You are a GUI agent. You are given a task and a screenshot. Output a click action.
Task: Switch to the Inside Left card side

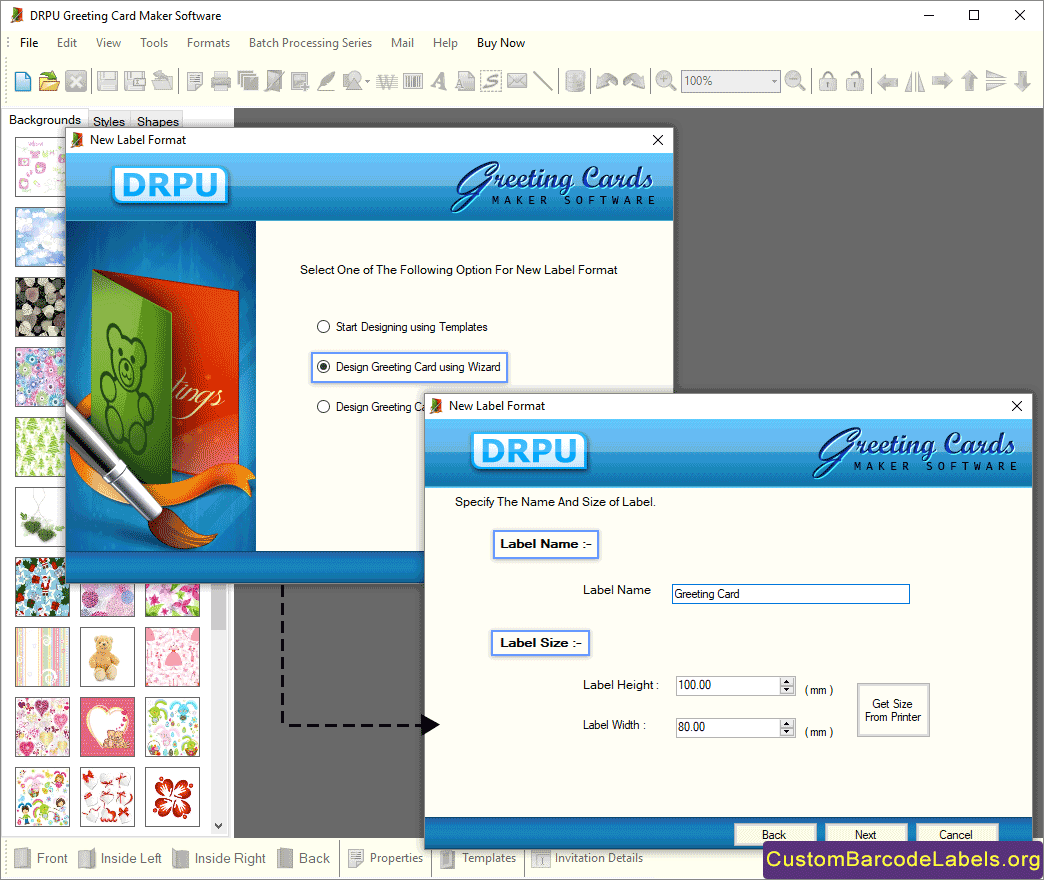point(121,858)
